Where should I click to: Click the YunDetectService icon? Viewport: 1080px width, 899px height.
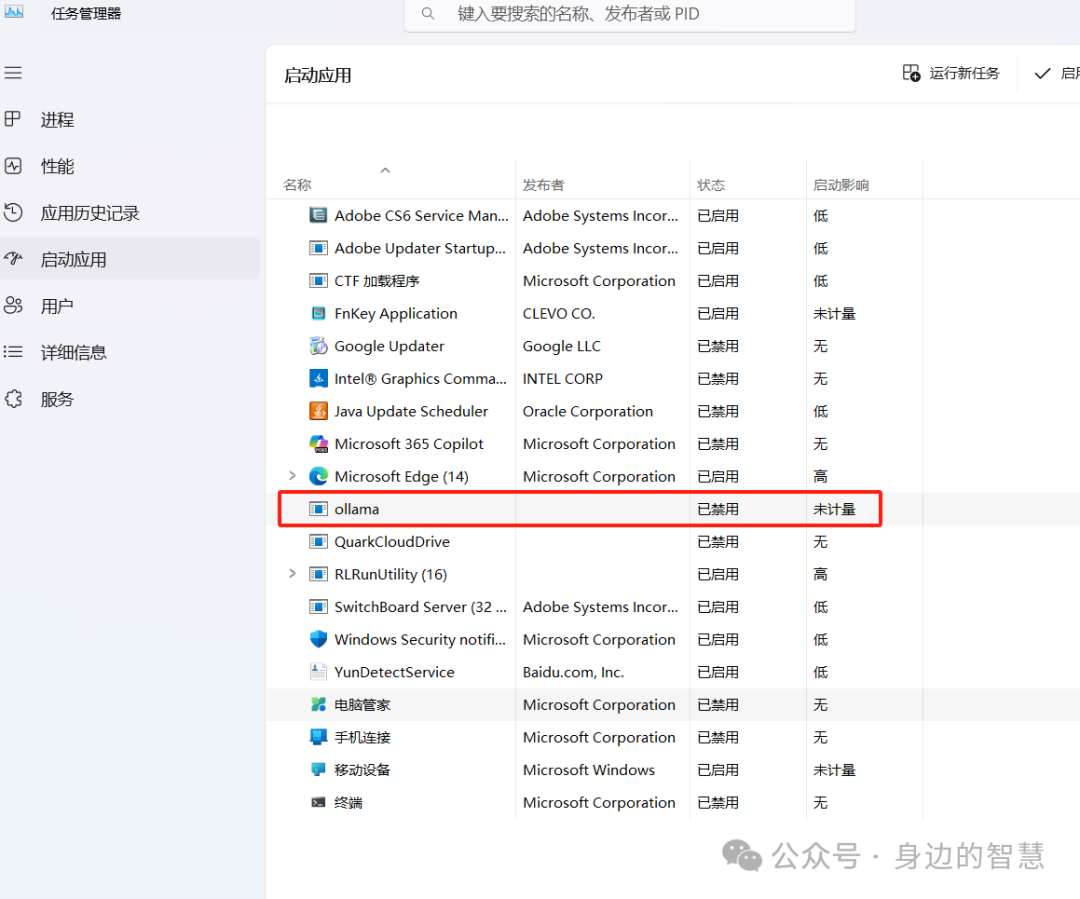318,672
